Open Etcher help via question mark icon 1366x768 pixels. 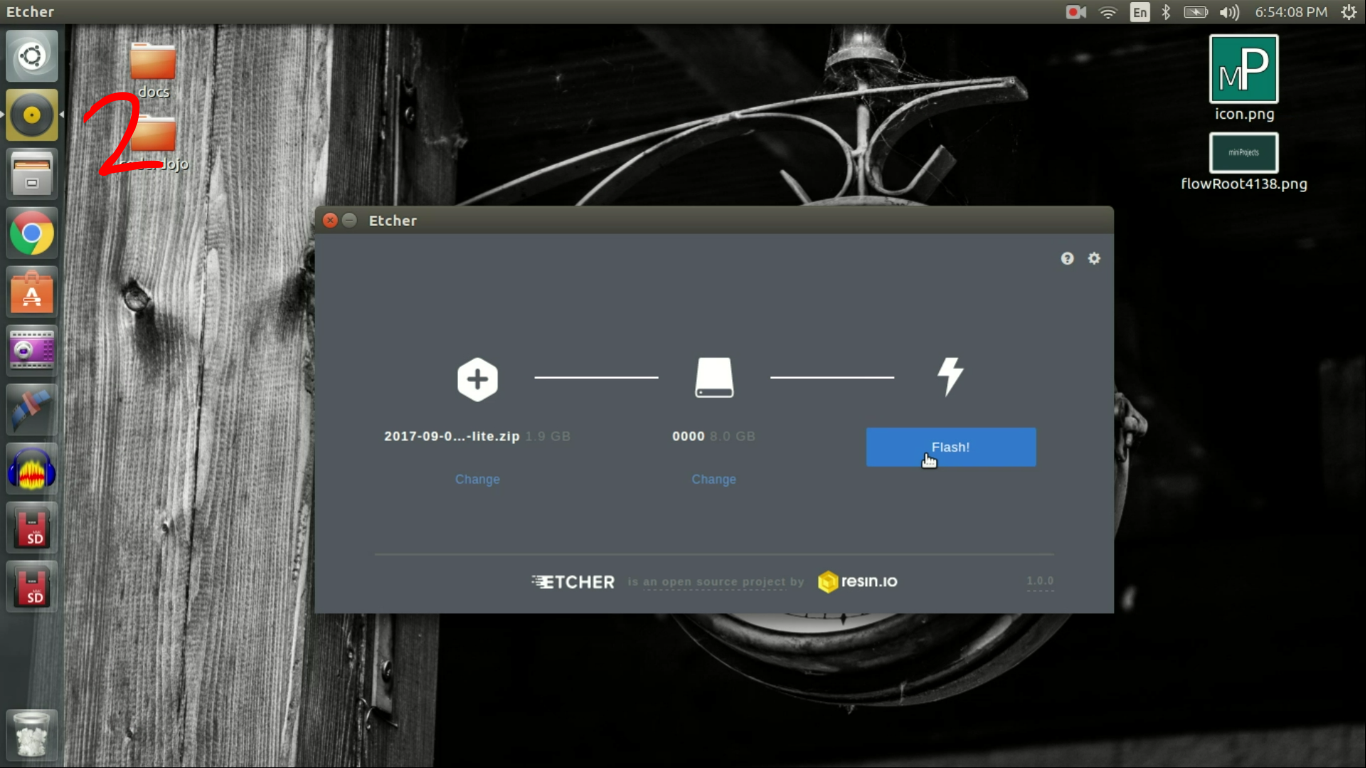point(1067,258)
